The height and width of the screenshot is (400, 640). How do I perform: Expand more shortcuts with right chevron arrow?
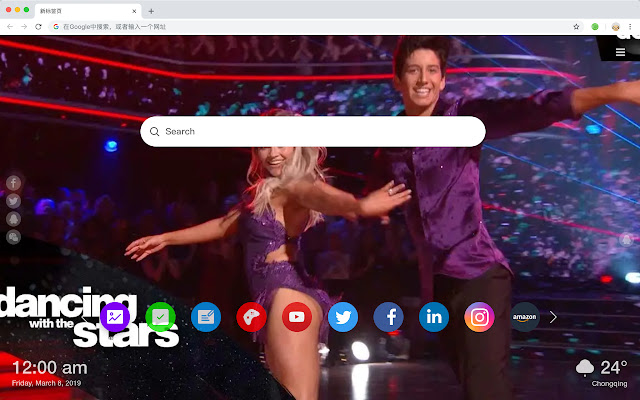pos(553,317)
